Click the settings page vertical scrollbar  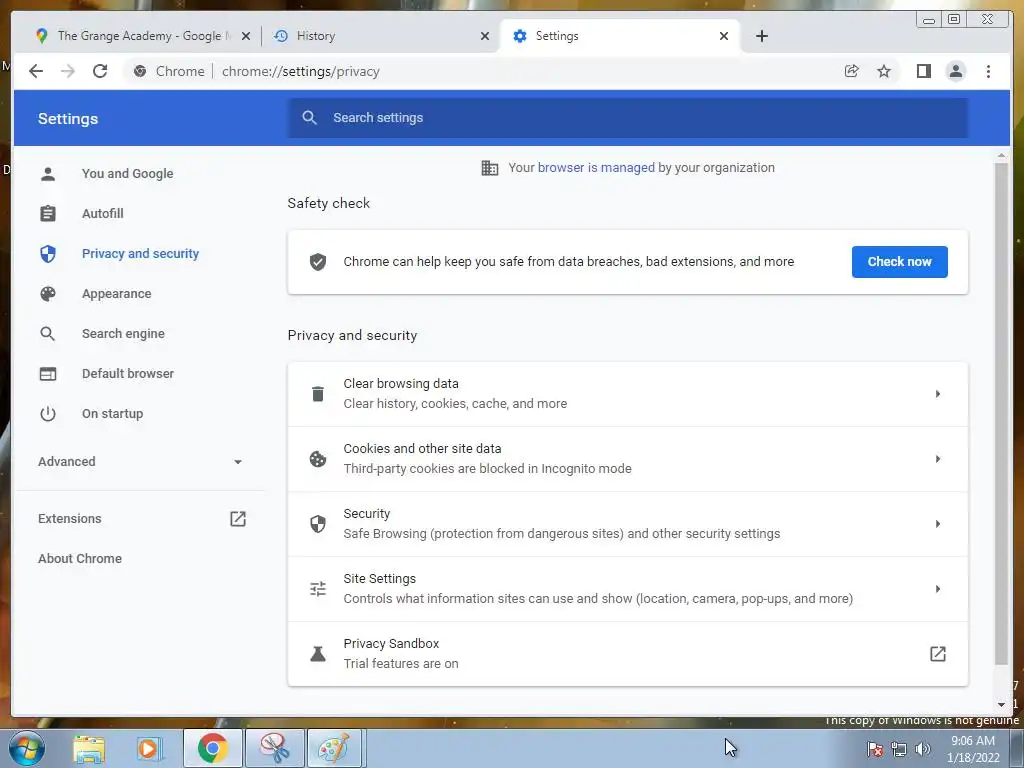coord(1001,413)
